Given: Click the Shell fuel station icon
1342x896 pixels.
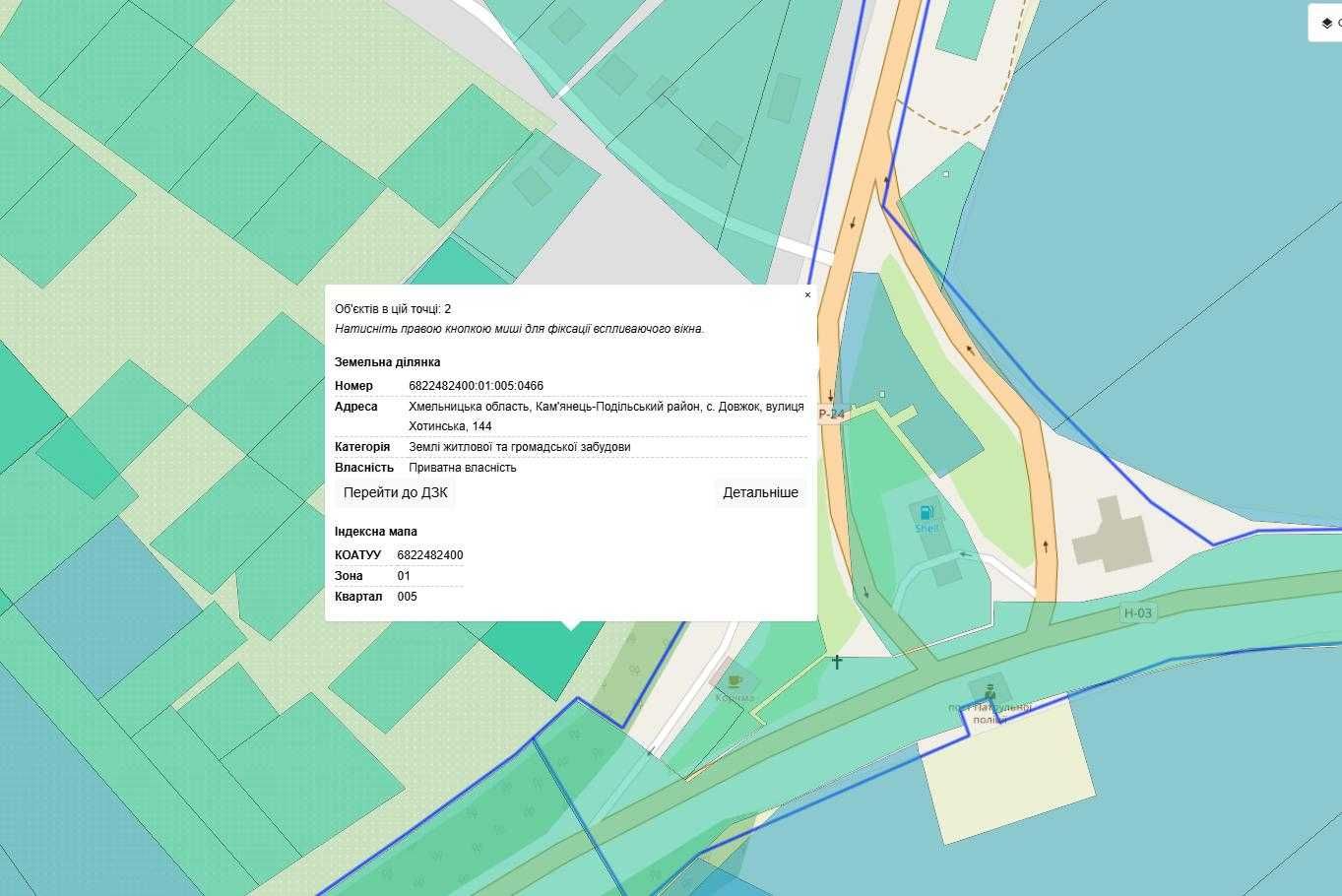Looking at the screenshot, I should 927,512.
